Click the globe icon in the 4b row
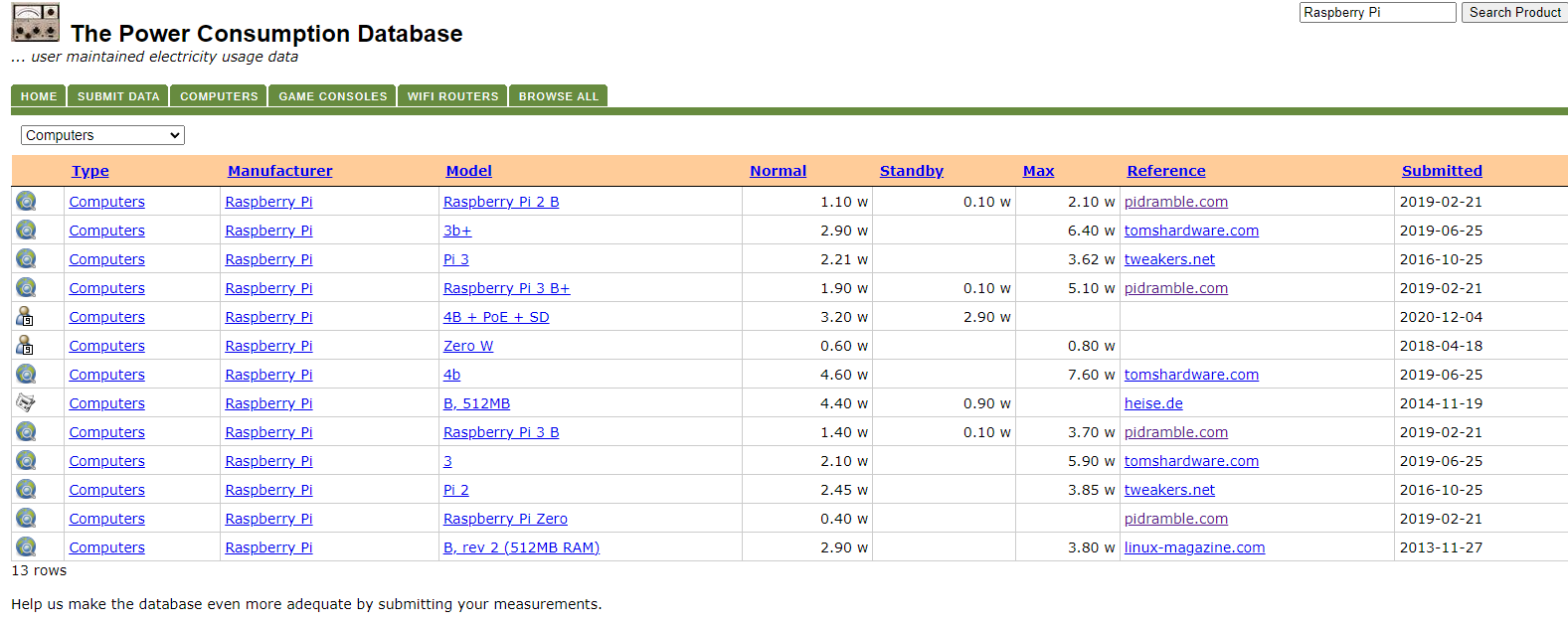Viewport: 1568px width, 623px height. (x=26, y=375)
